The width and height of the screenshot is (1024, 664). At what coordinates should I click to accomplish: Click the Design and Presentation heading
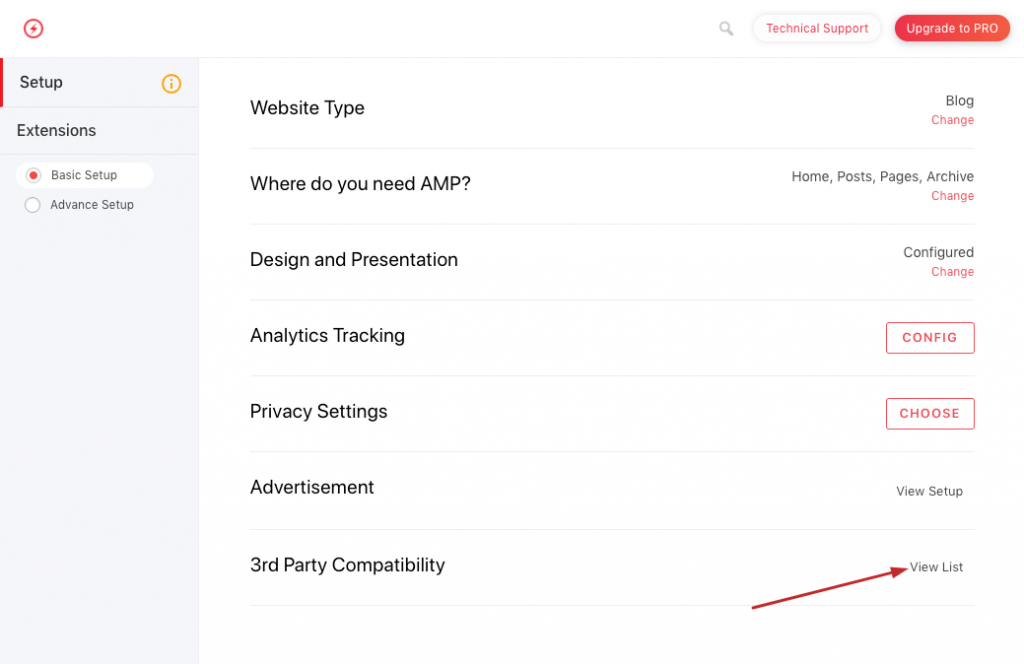click(354, 259)
